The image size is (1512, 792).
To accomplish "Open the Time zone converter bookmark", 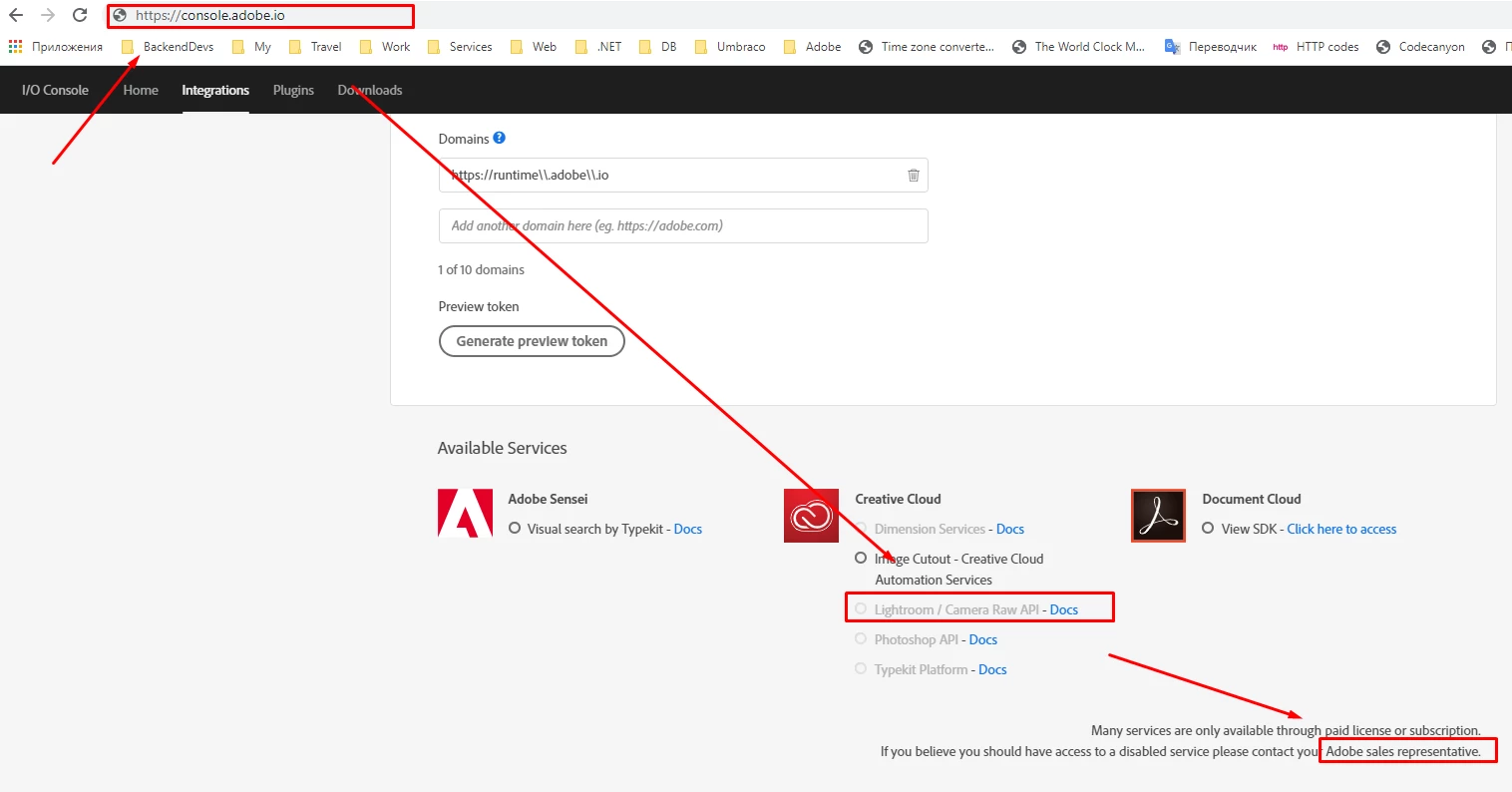I will click(927, 47).
